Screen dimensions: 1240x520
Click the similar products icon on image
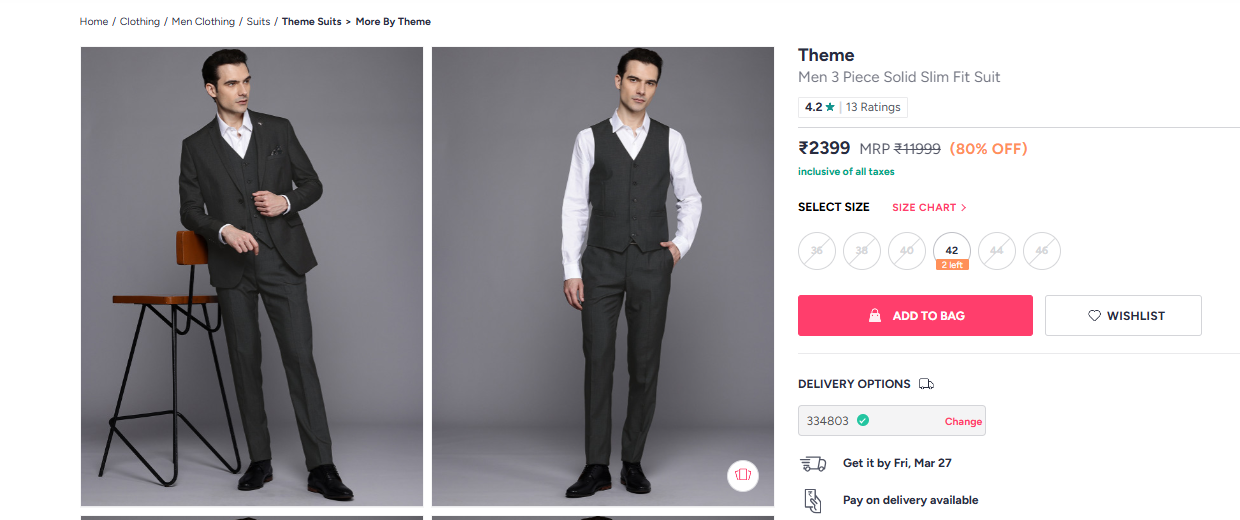click(x=742, y=474)
